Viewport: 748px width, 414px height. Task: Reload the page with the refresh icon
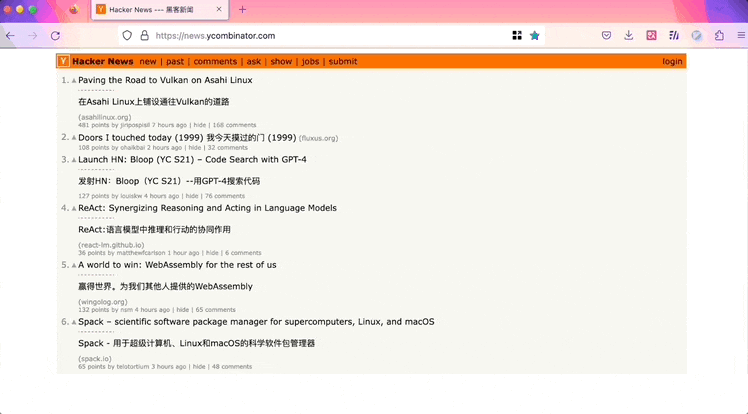click(55, 36)
